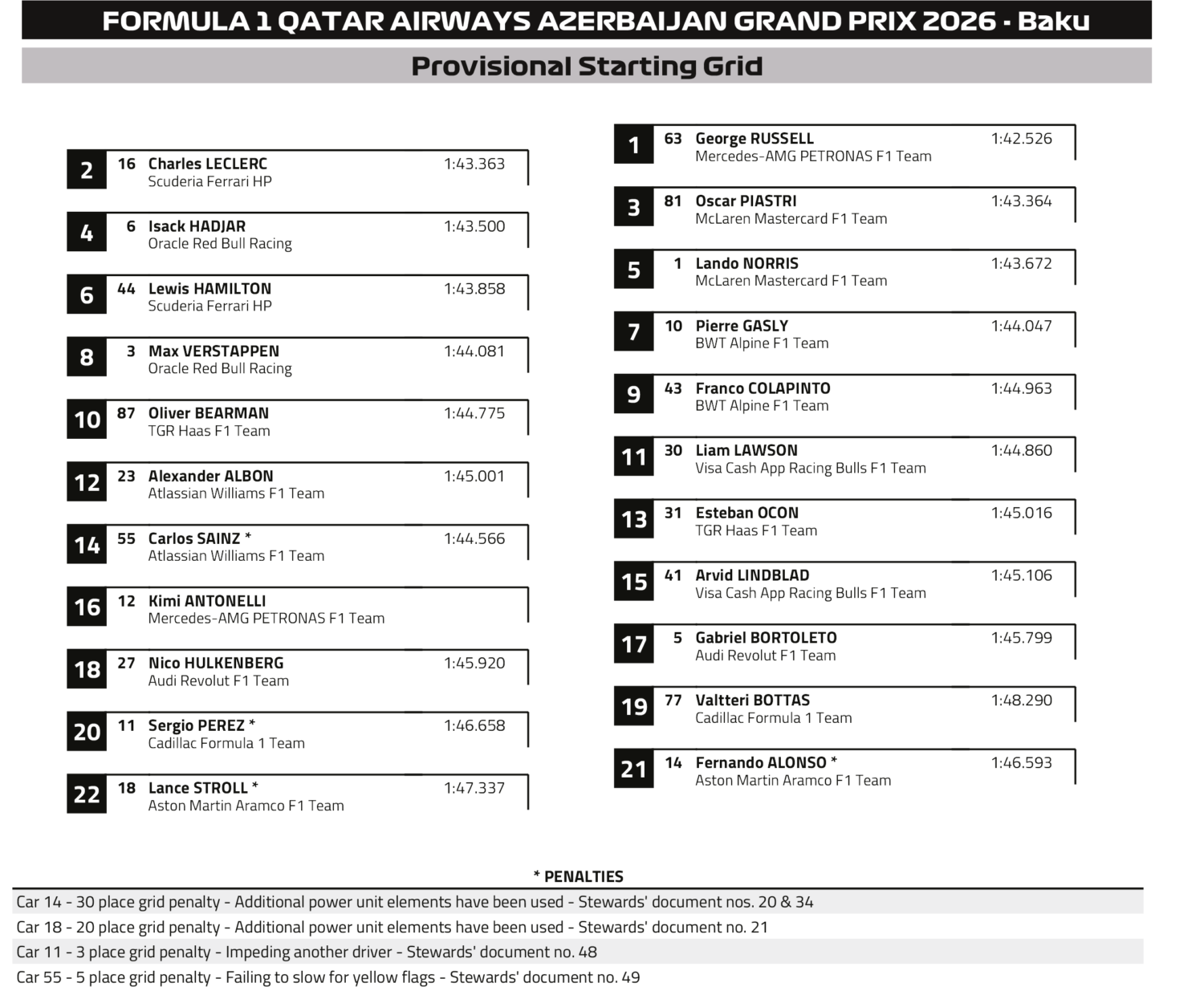Select the grid position 7 black box
Screen dimensions: 1204x999
click(634, 332)
